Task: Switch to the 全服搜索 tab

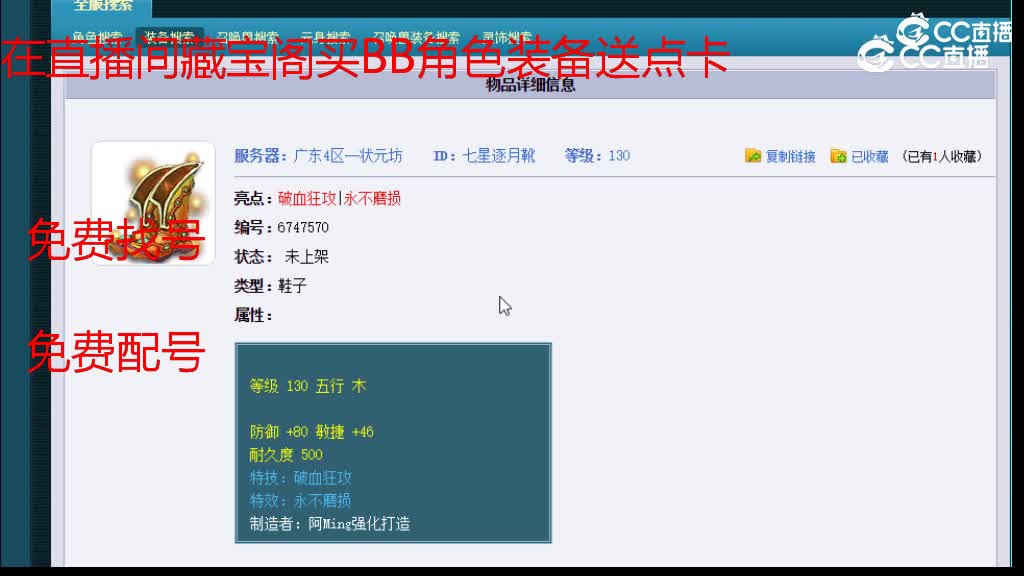Action: (104, 7)
